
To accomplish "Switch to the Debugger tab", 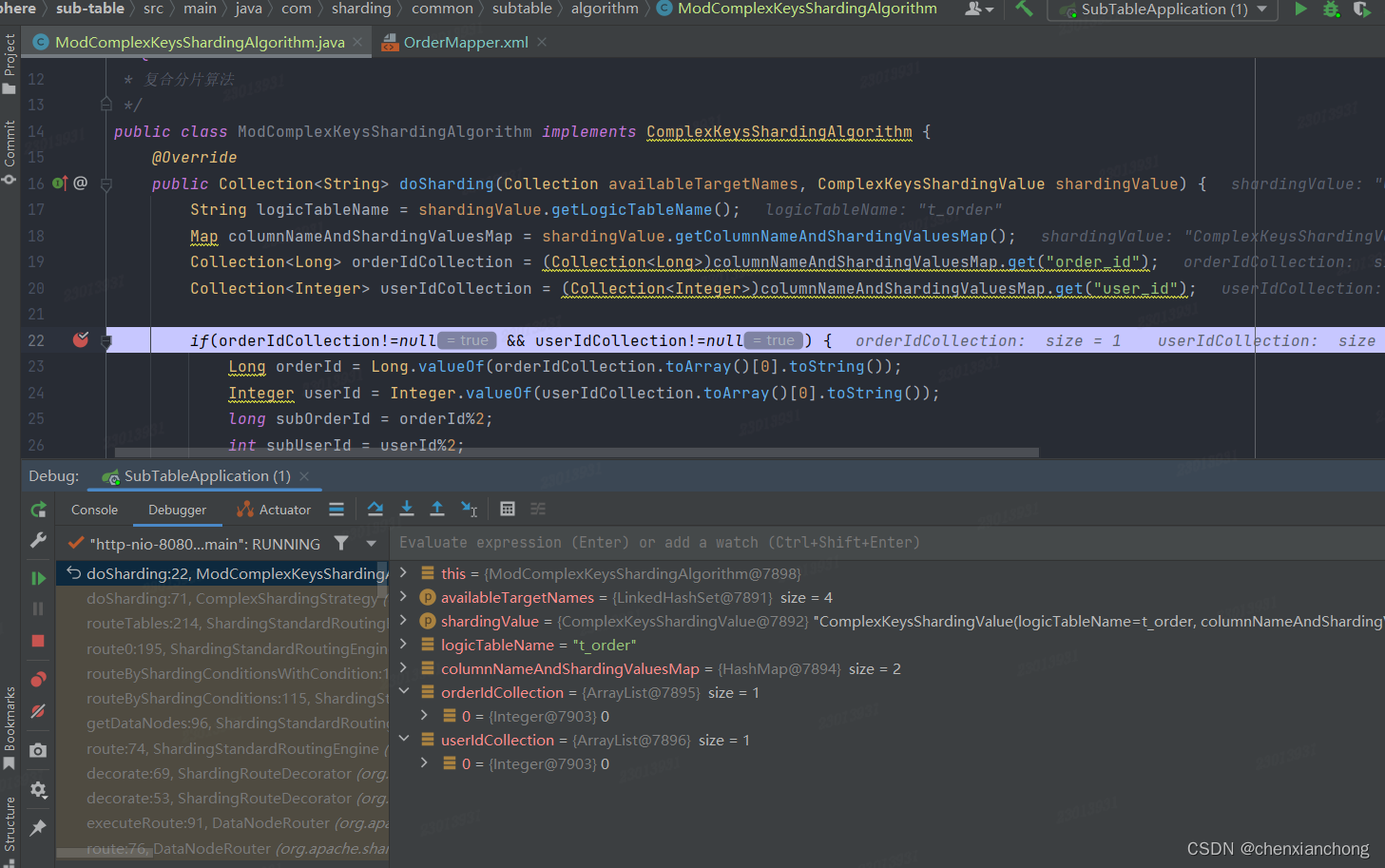I will [177, 510].
